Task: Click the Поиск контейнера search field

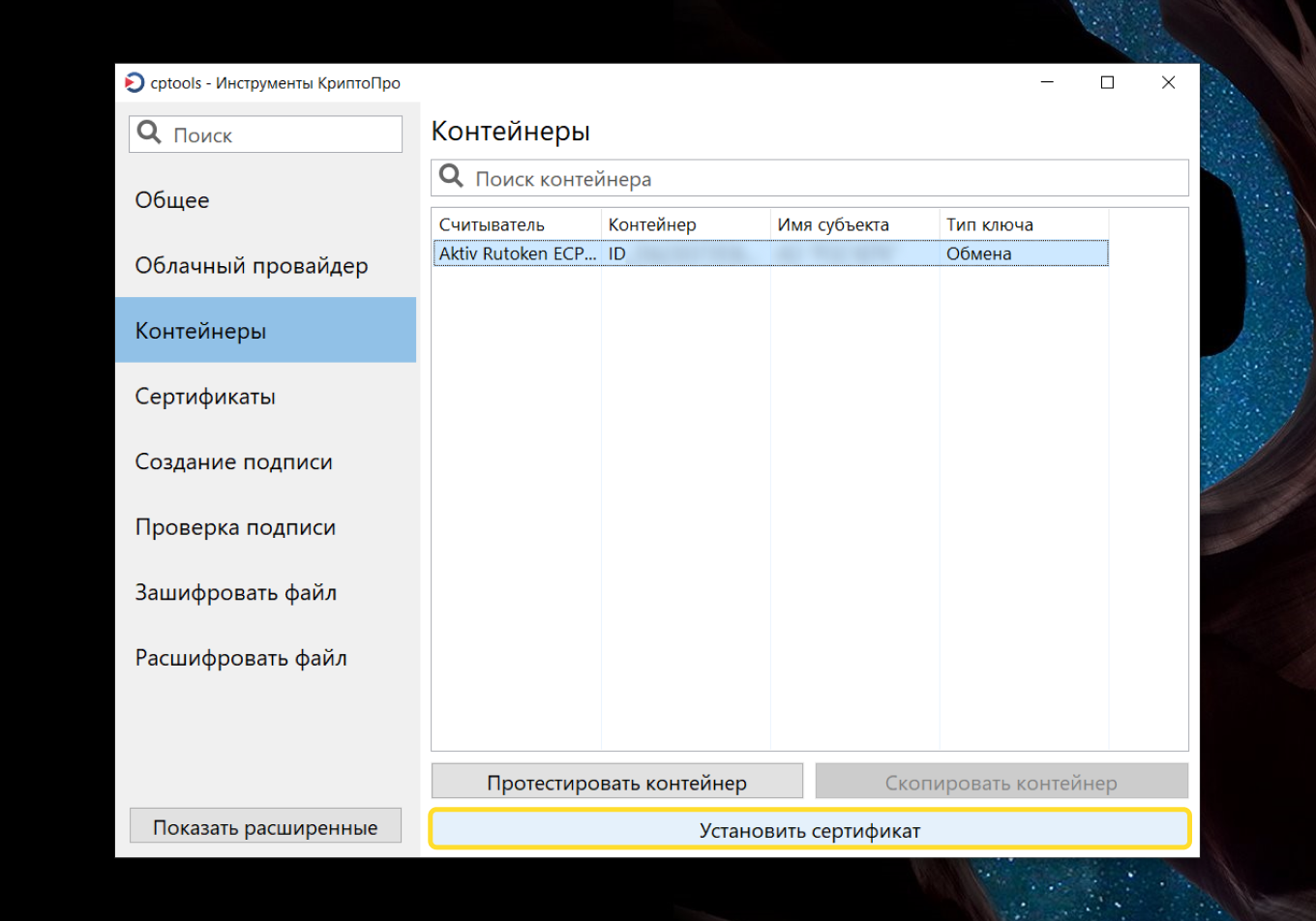Action: [822, 179]
